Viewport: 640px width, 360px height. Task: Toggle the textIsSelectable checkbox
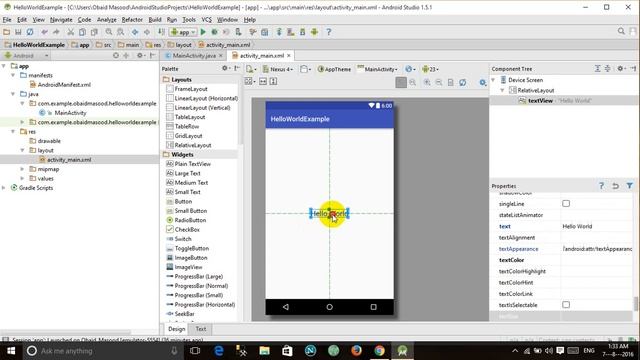(566, 304)
